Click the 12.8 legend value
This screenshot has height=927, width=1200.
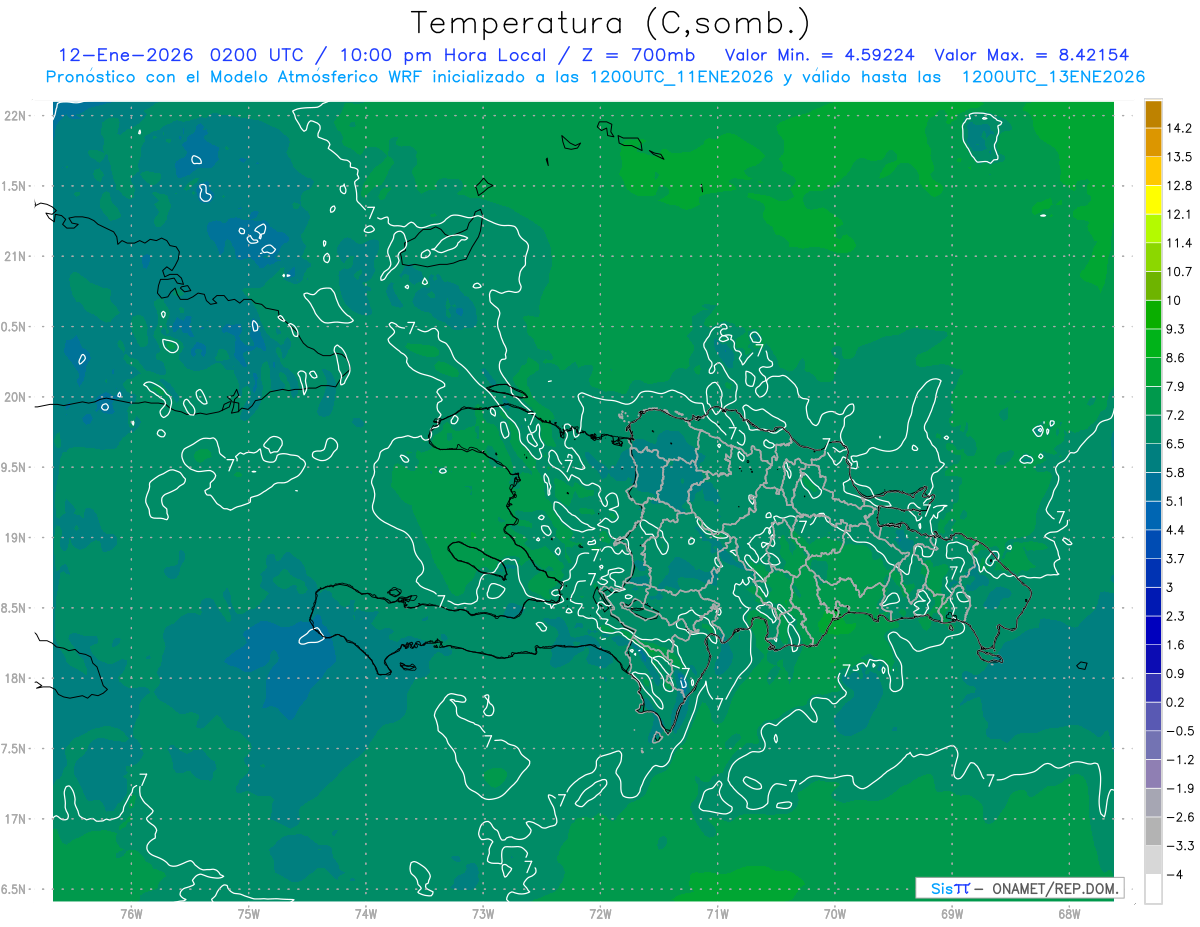[1179, 186]
